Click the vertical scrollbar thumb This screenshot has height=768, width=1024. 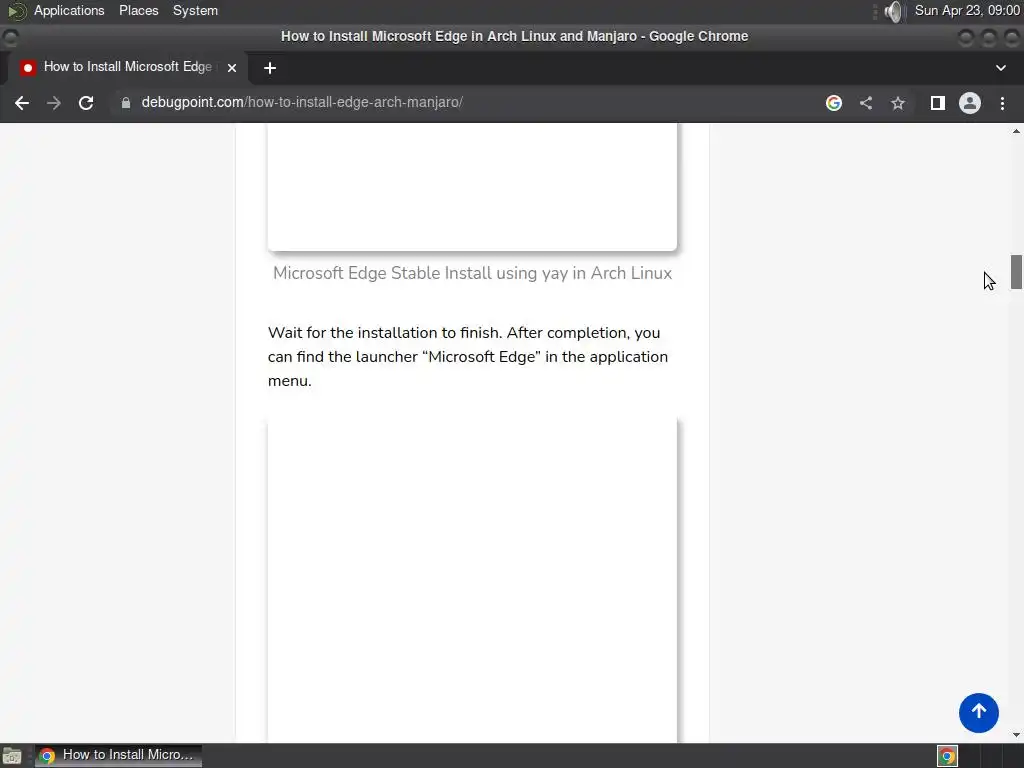pos(1016,272)
